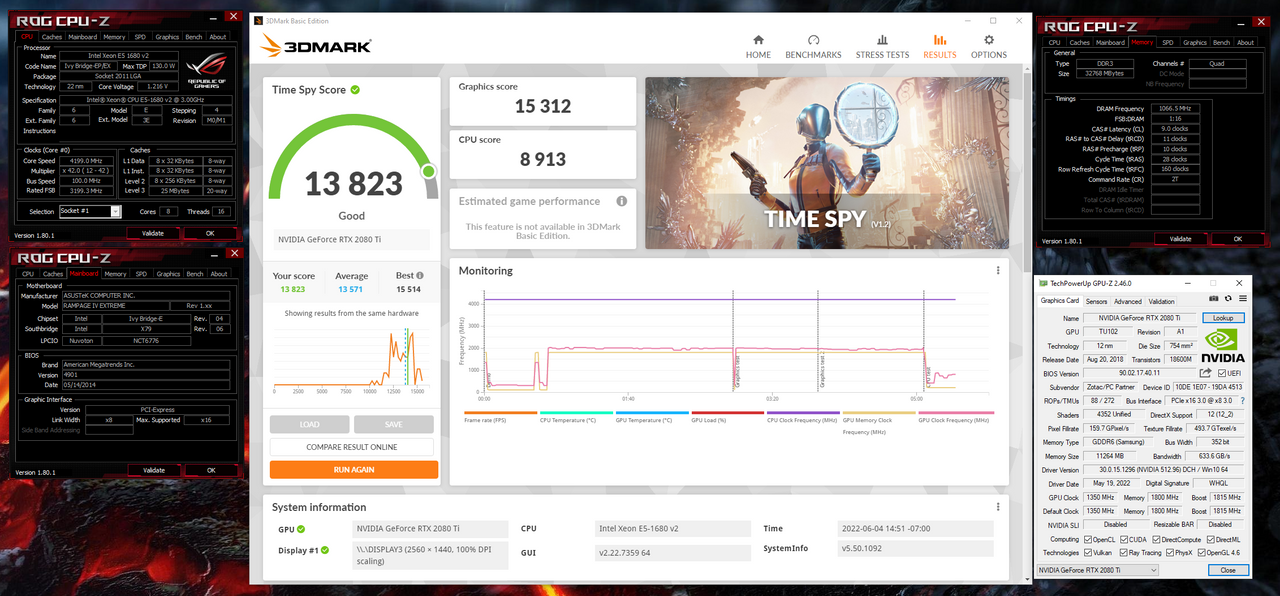Switch to Sensors tab in GPU-Z
The width and height of the screenshot is (1280, 596).
[1096, 301]
